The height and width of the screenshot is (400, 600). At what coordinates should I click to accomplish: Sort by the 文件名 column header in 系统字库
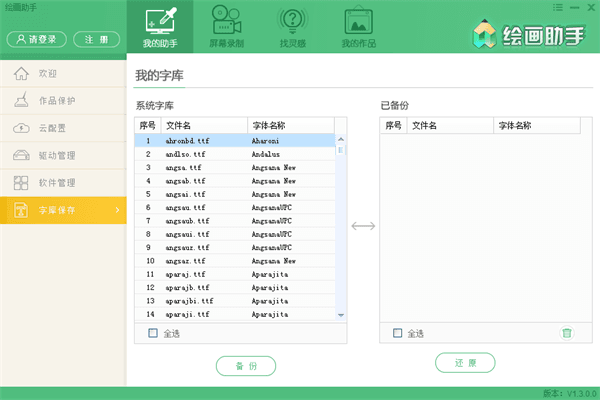click(203, 126)
